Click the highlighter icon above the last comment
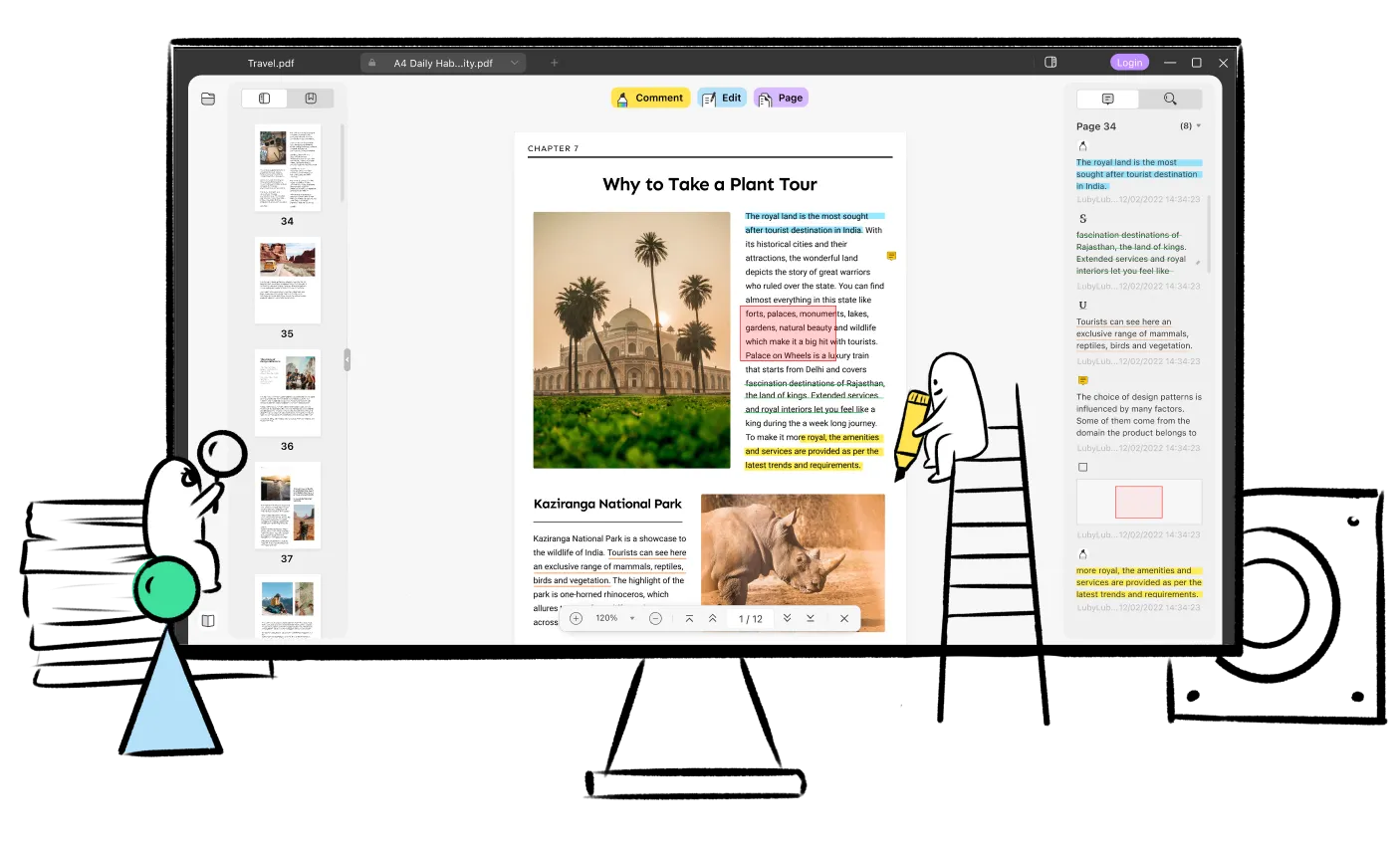 (1082, 554)
